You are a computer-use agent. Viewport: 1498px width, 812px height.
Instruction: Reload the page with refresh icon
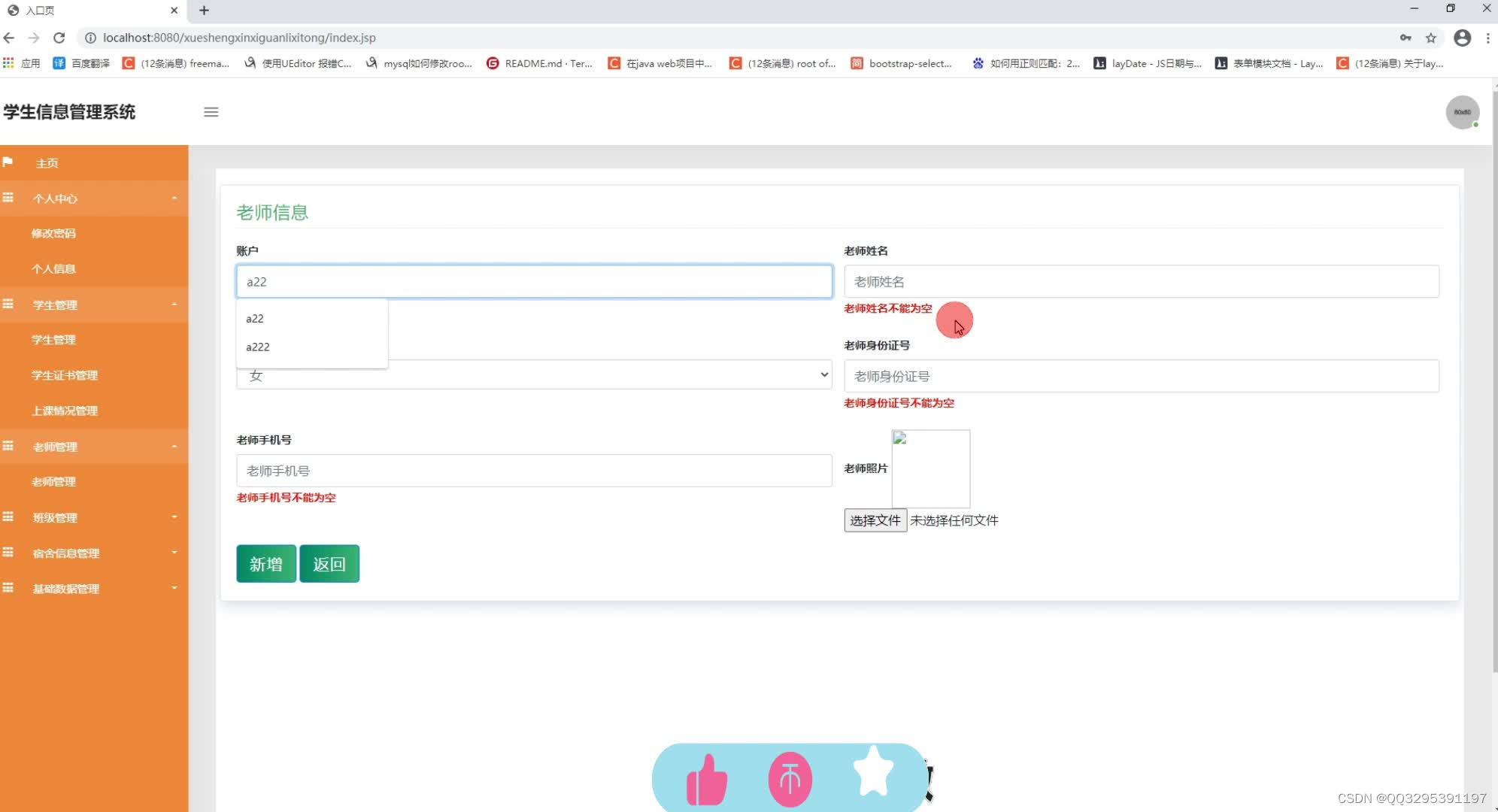59,38
